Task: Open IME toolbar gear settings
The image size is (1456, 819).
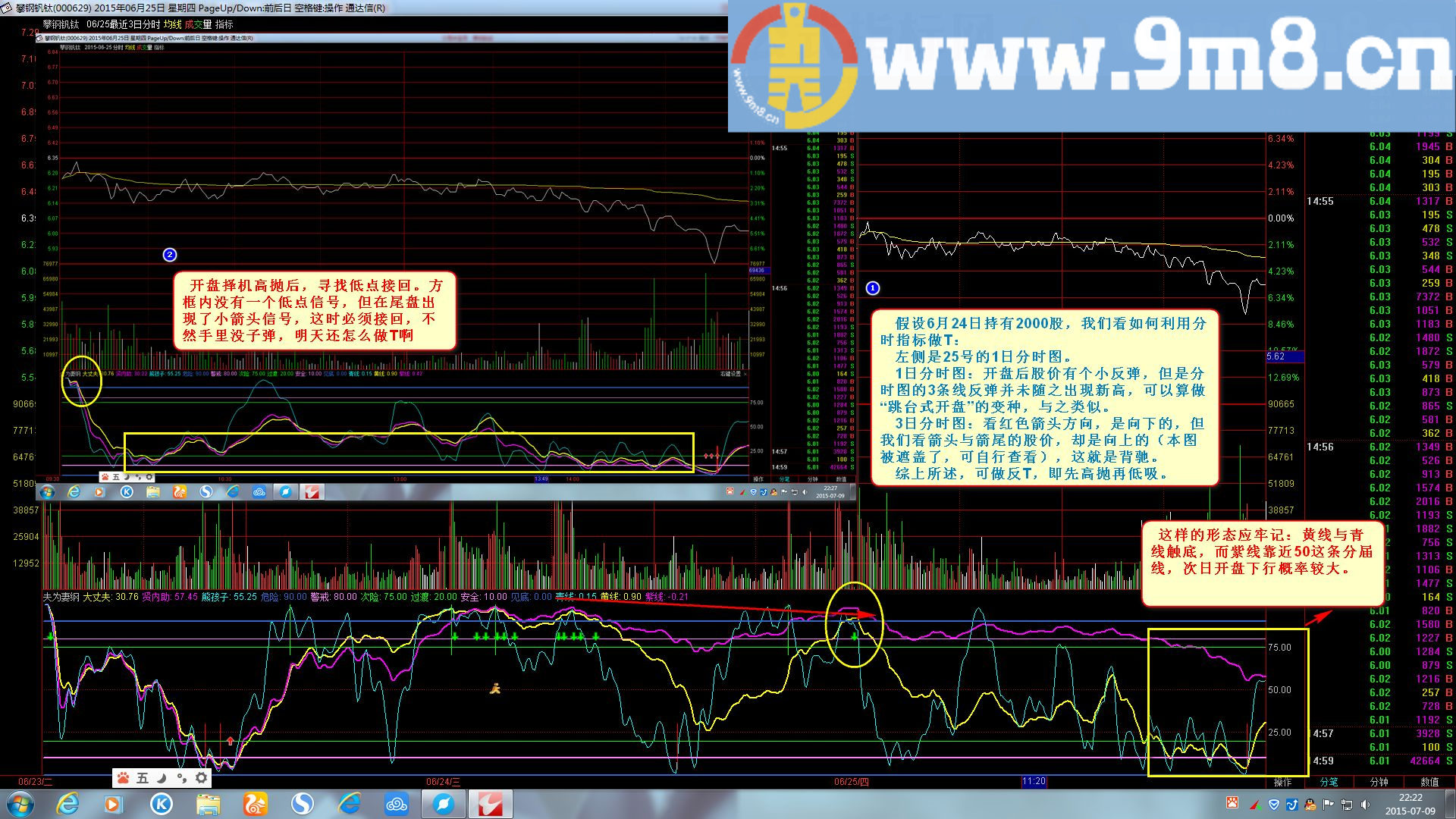Action: (x=201, y=778)
